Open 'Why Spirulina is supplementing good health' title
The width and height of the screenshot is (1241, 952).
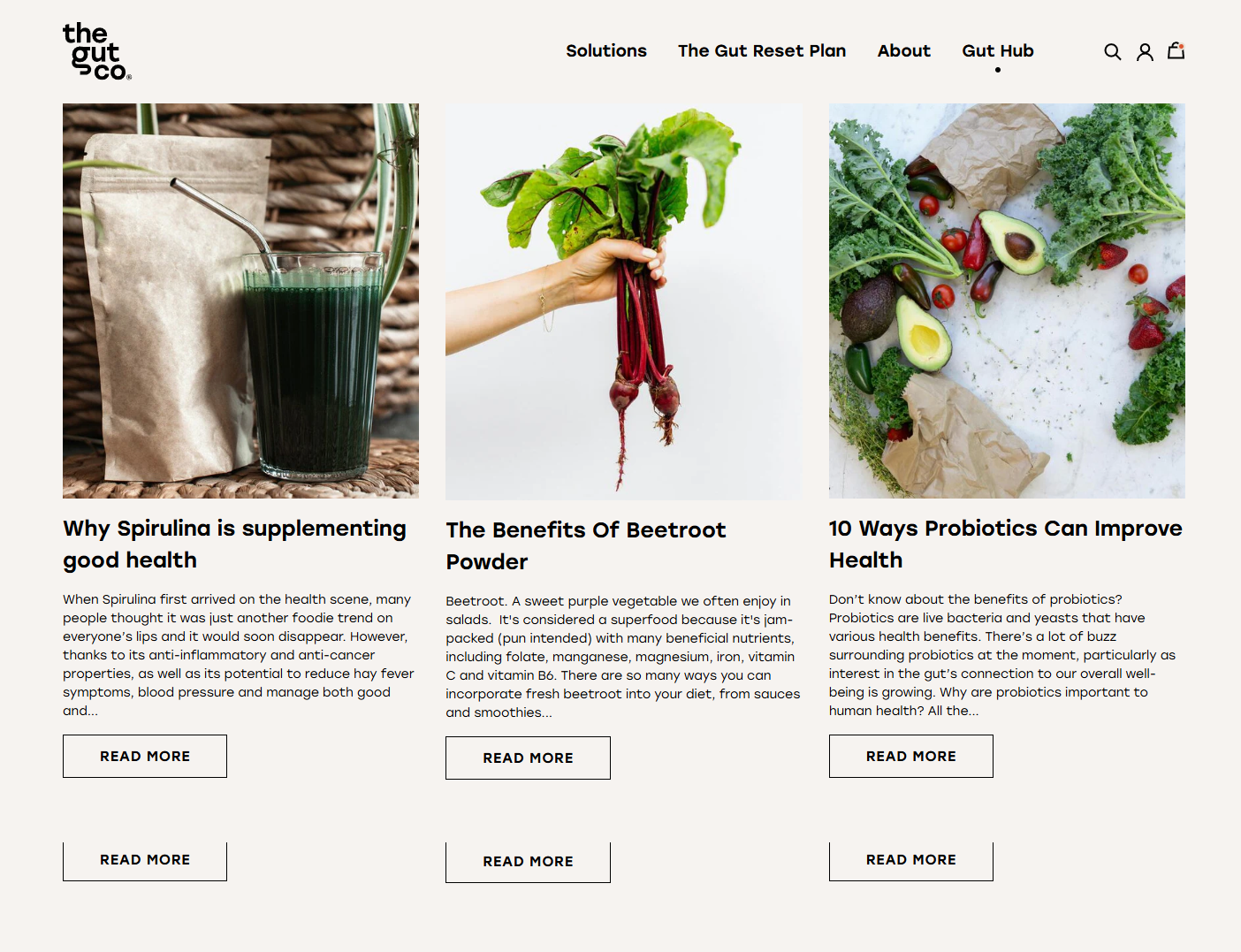coord(235,544)
